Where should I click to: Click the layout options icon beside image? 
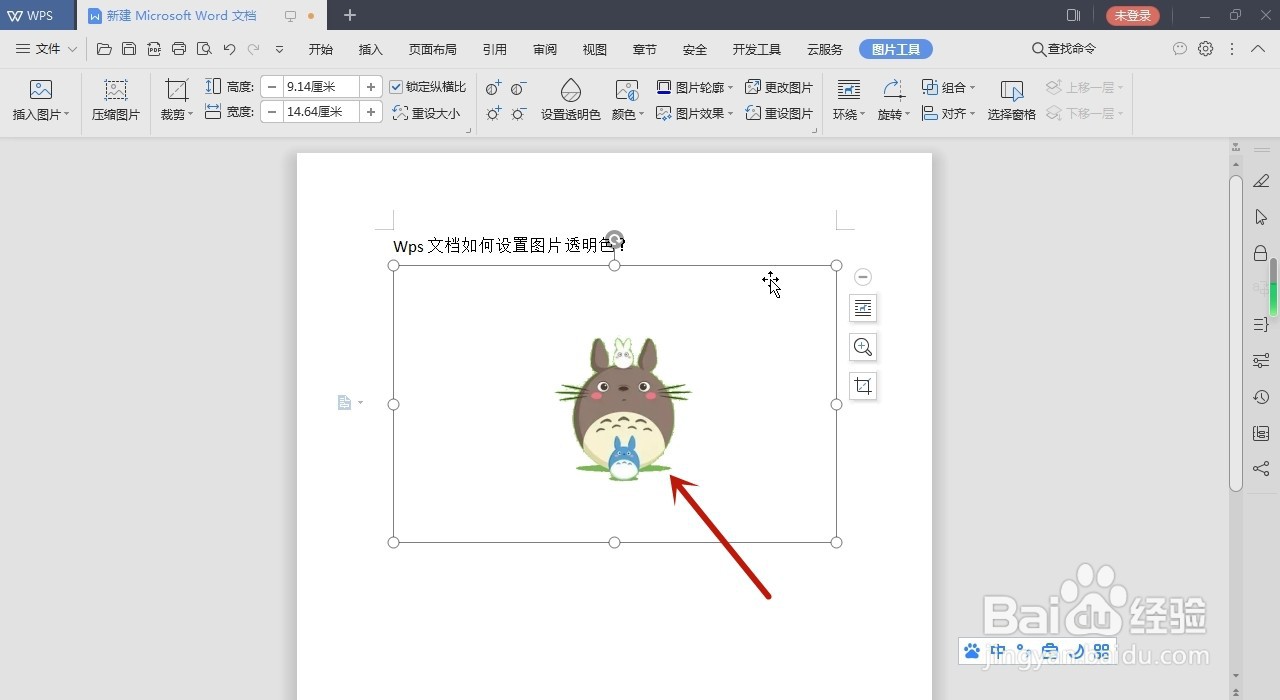tap(863, 308)
